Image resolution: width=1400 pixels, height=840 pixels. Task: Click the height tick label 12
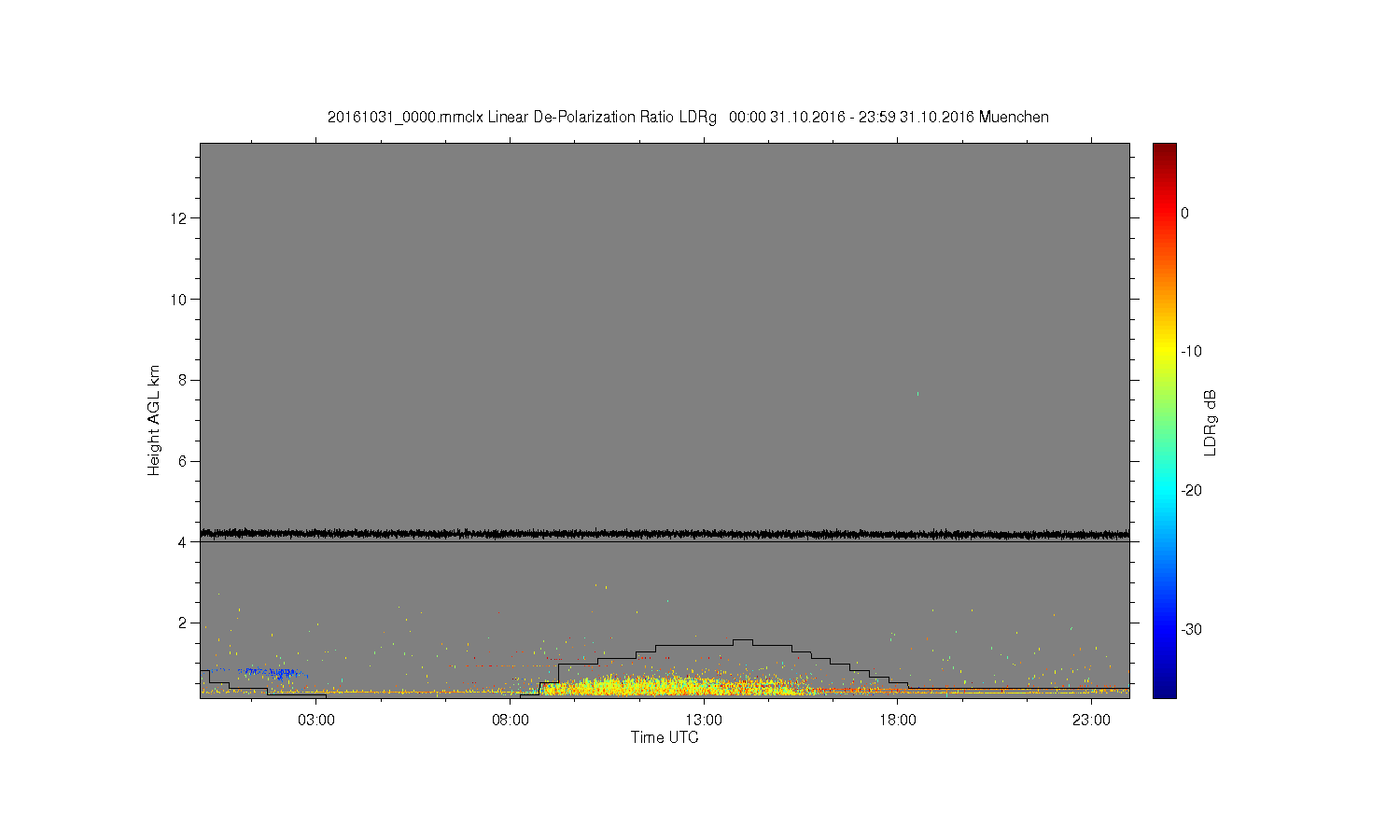click(179, 218)
